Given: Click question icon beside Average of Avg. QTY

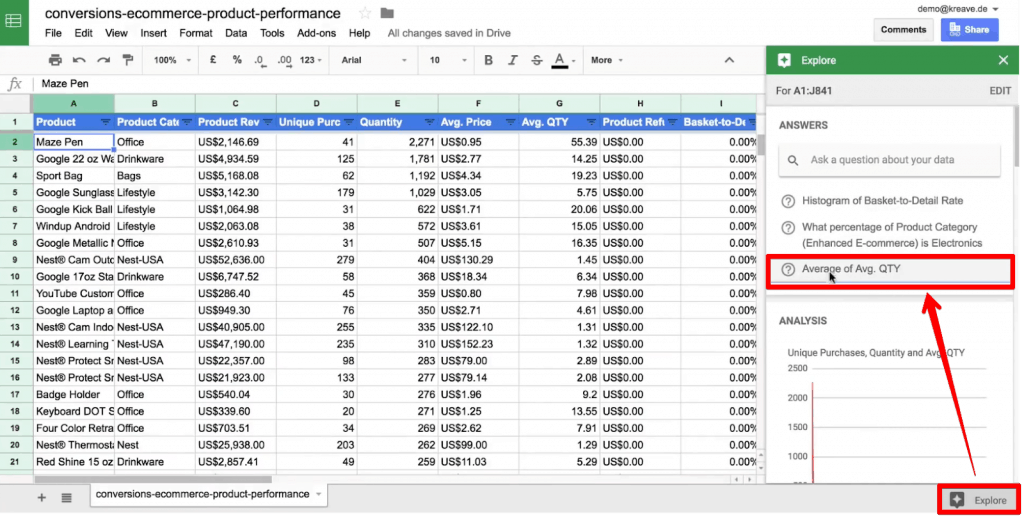Looking at the screenshot, I should [x=788, y=269].
